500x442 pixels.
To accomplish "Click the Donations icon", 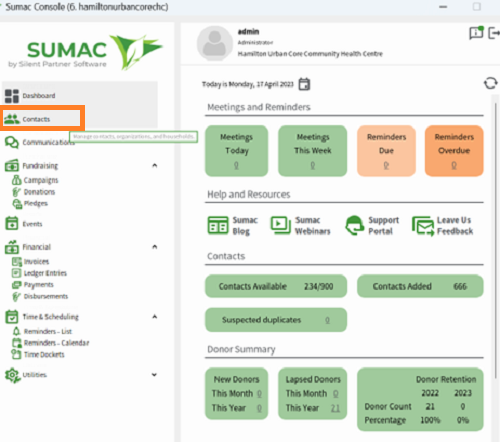I will click(16, 192).
